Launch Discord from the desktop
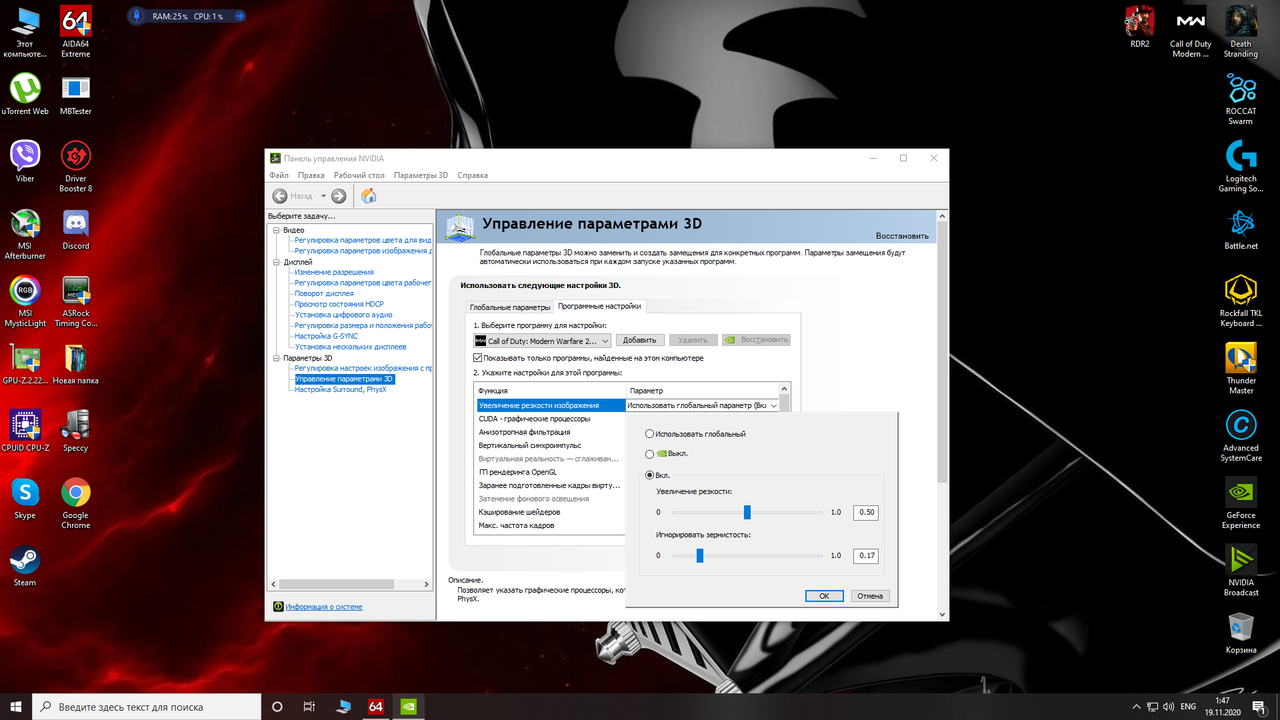Screen dimensions: 1280x720 75,228
